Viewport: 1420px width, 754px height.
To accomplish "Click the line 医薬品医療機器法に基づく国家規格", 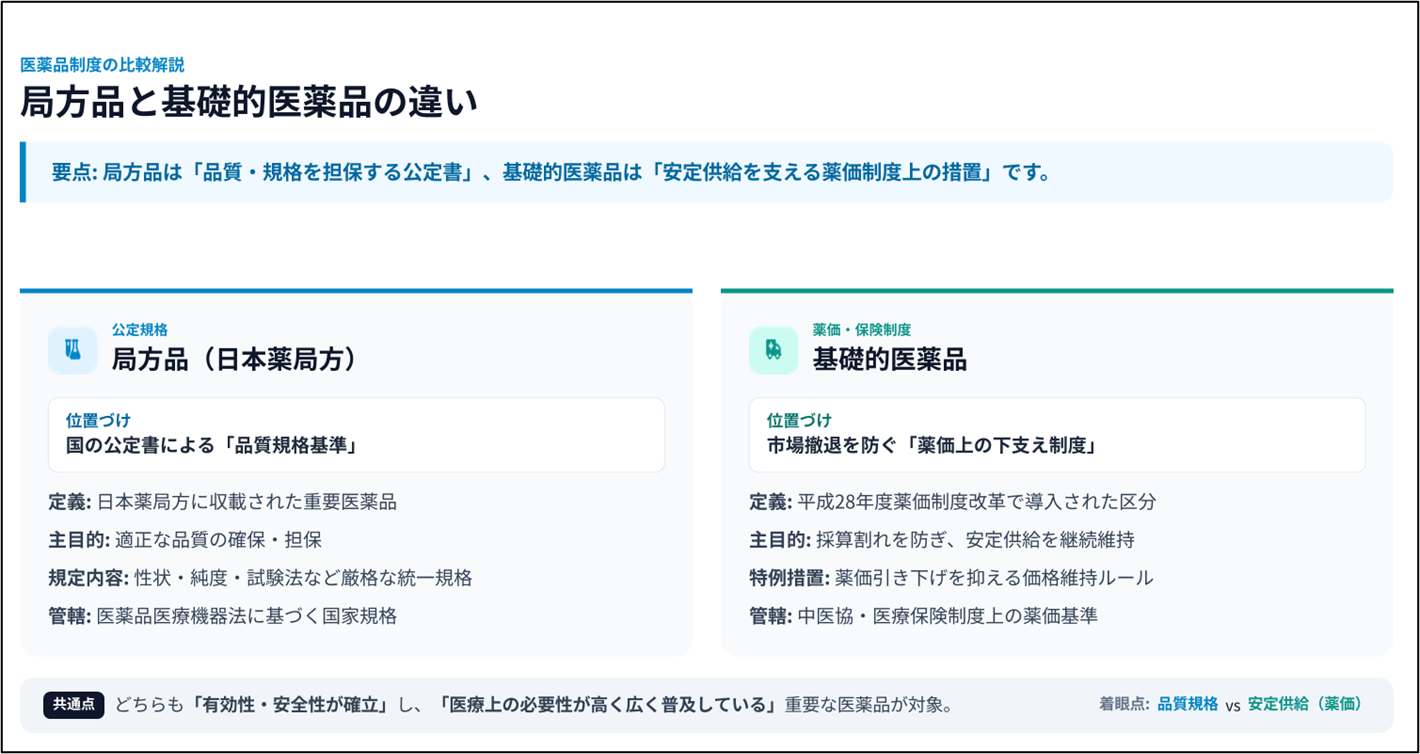I will pyautogui.click(x=222, y=616).
